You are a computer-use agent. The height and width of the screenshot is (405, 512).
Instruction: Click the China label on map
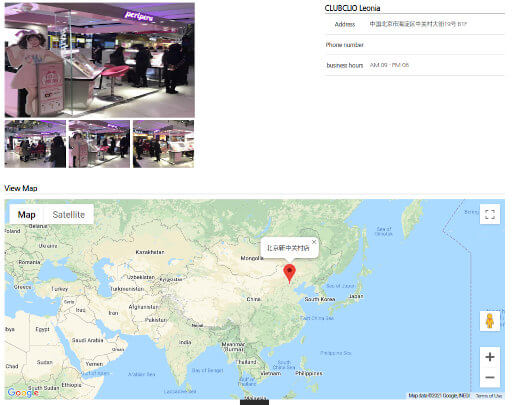(254, 299)
